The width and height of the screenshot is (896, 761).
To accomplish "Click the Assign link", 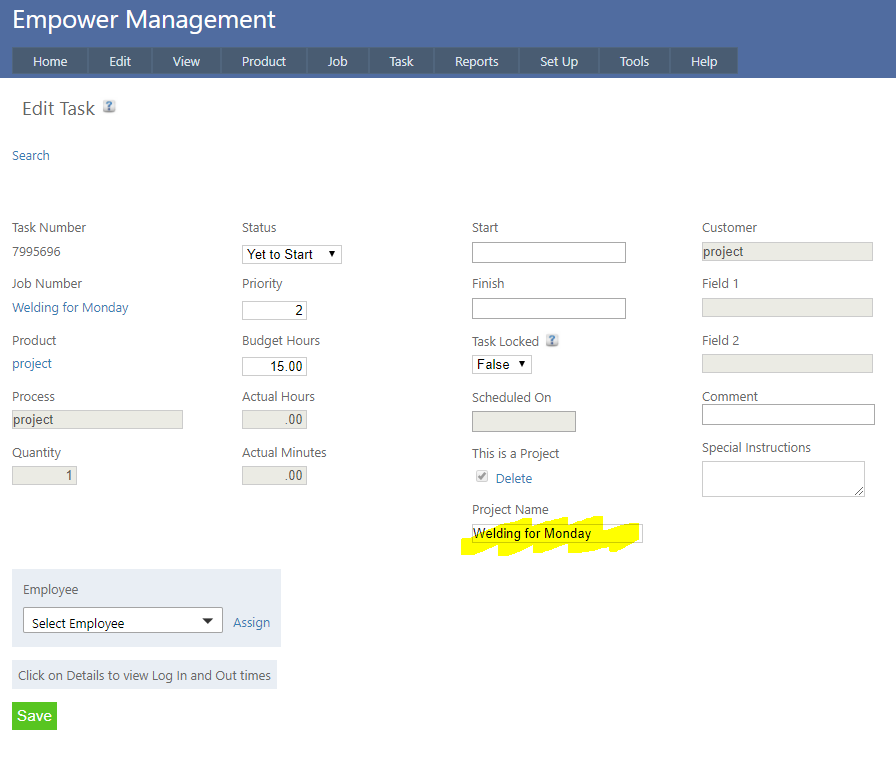I will point(251,622).
